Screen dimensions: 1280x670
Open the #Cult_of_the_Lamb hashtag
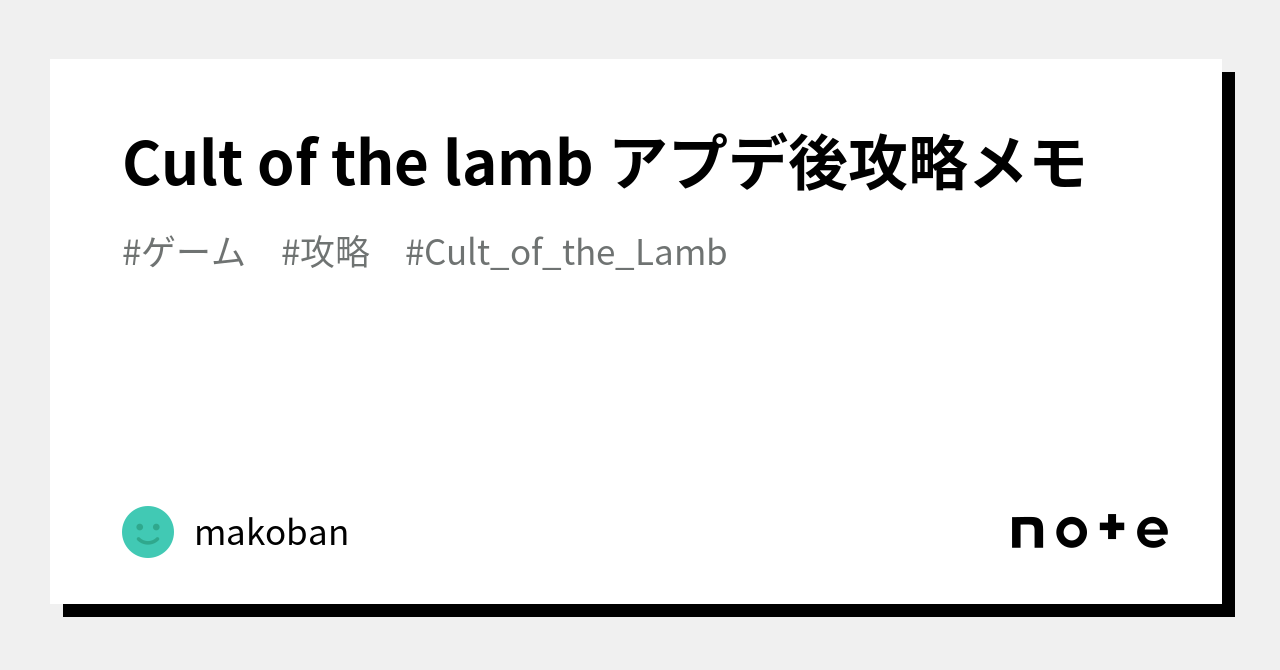coord(566,253)
